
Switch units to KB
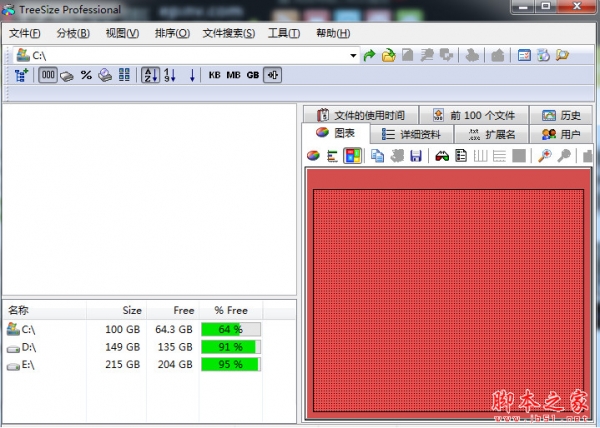click(x=214, y=75)
